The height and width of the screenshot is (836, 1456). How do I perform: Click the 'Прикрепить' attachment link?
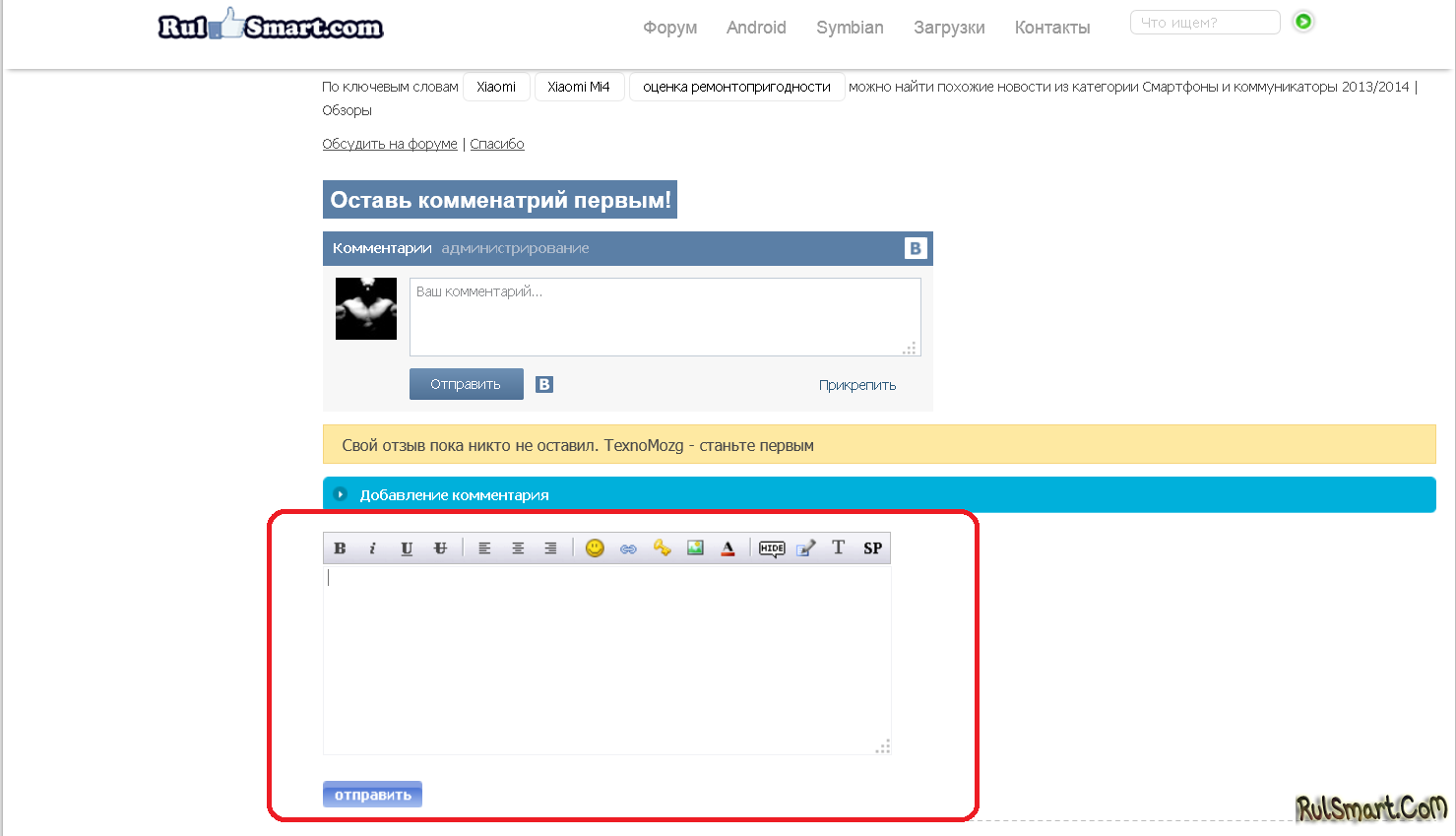tap(856, 385)
